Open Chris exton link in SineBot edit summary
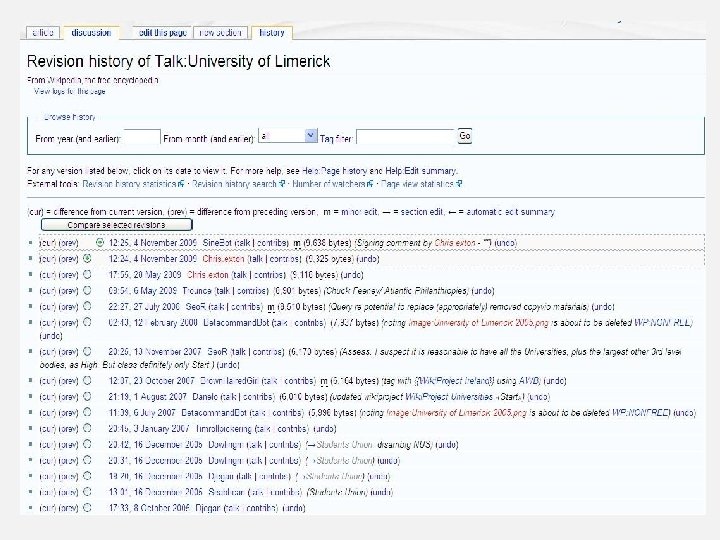The width and height of the screenshot is (720, 540). click(455, 243)
